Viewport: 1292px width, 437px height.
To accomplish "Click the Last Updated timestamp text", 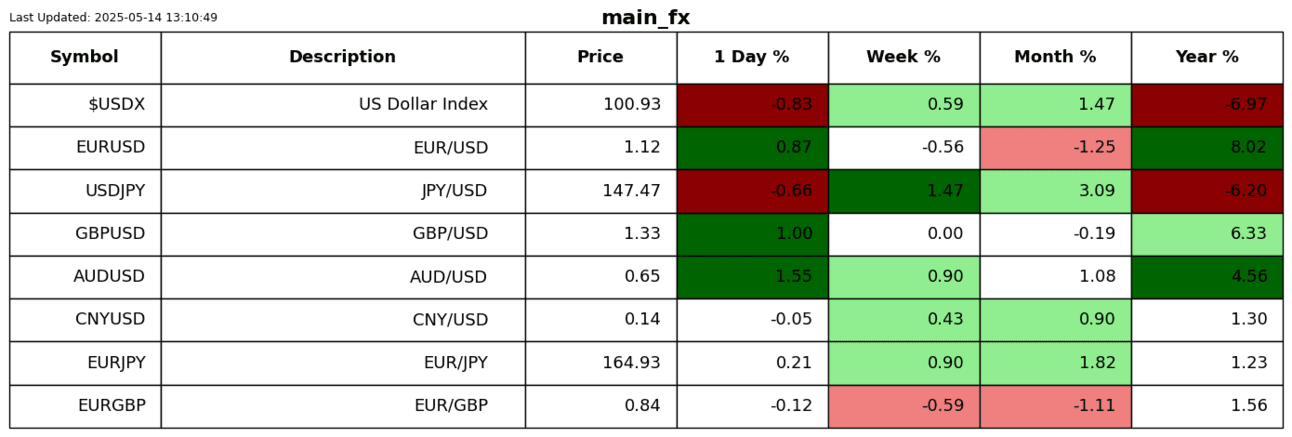I will click(x=113, y=18).
